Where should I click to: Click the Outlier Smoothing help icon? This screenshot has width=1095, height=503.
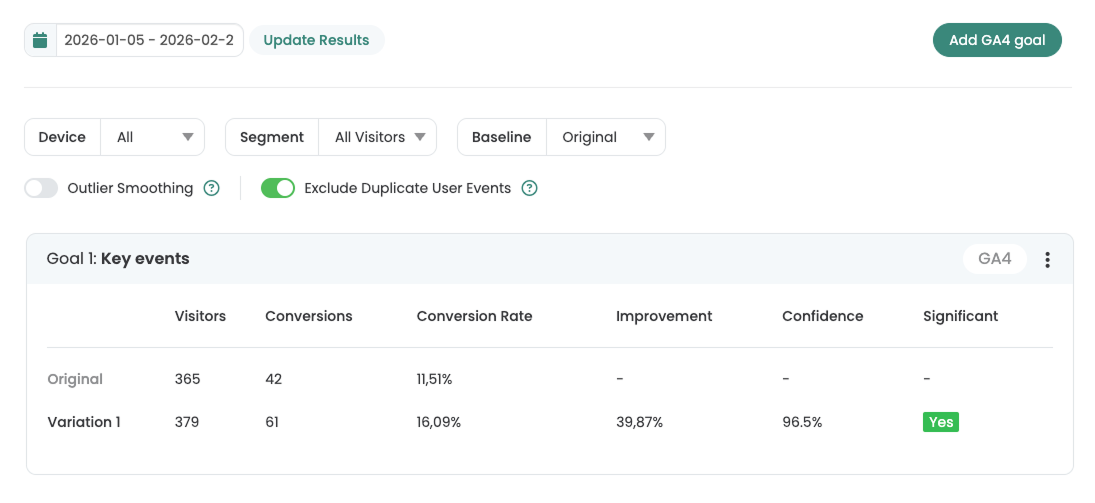pos(212,188)
